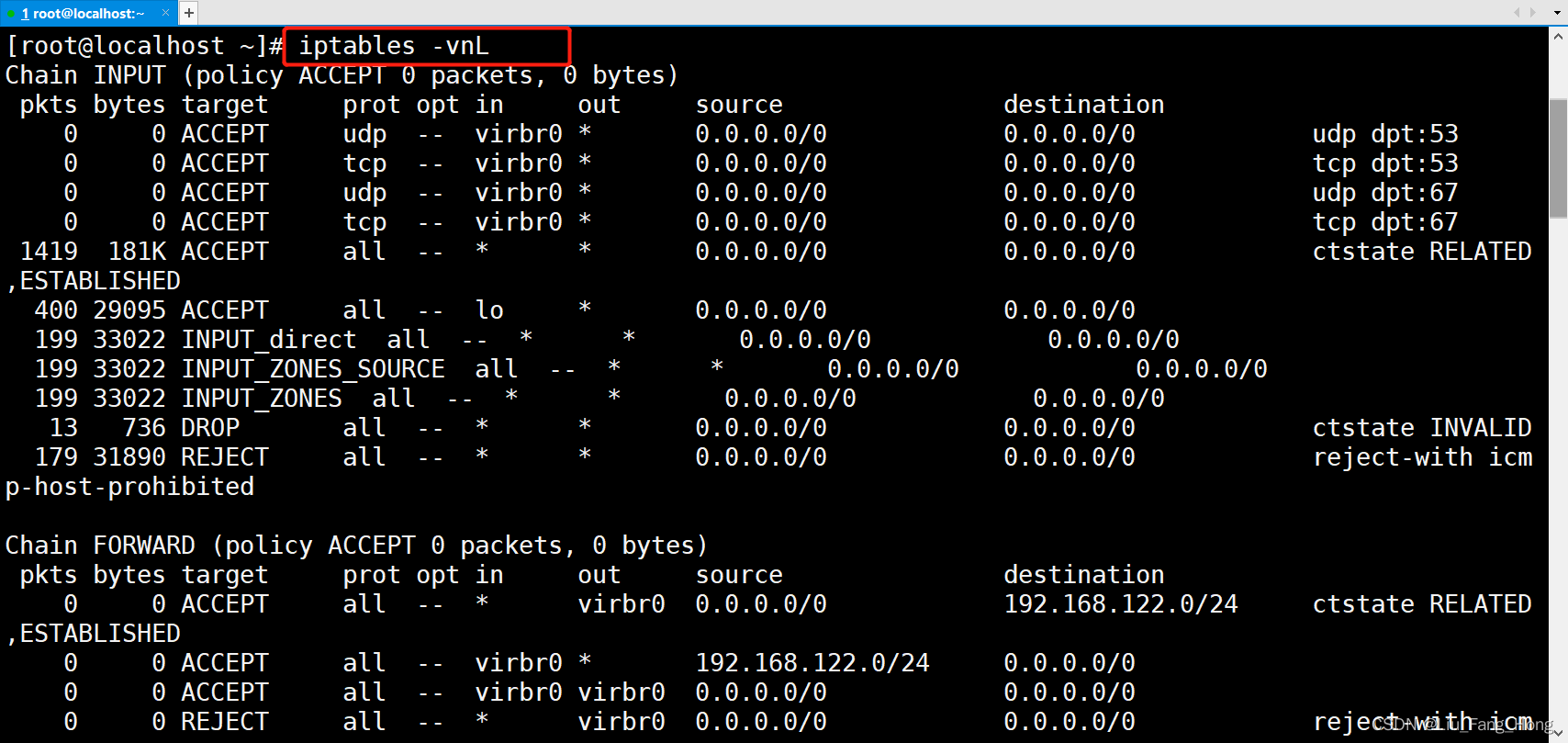The height and width of the screenshot is (743, 1568).
Task: Click the [root@localhost ~]# prompt
Action: coord(144,46)
